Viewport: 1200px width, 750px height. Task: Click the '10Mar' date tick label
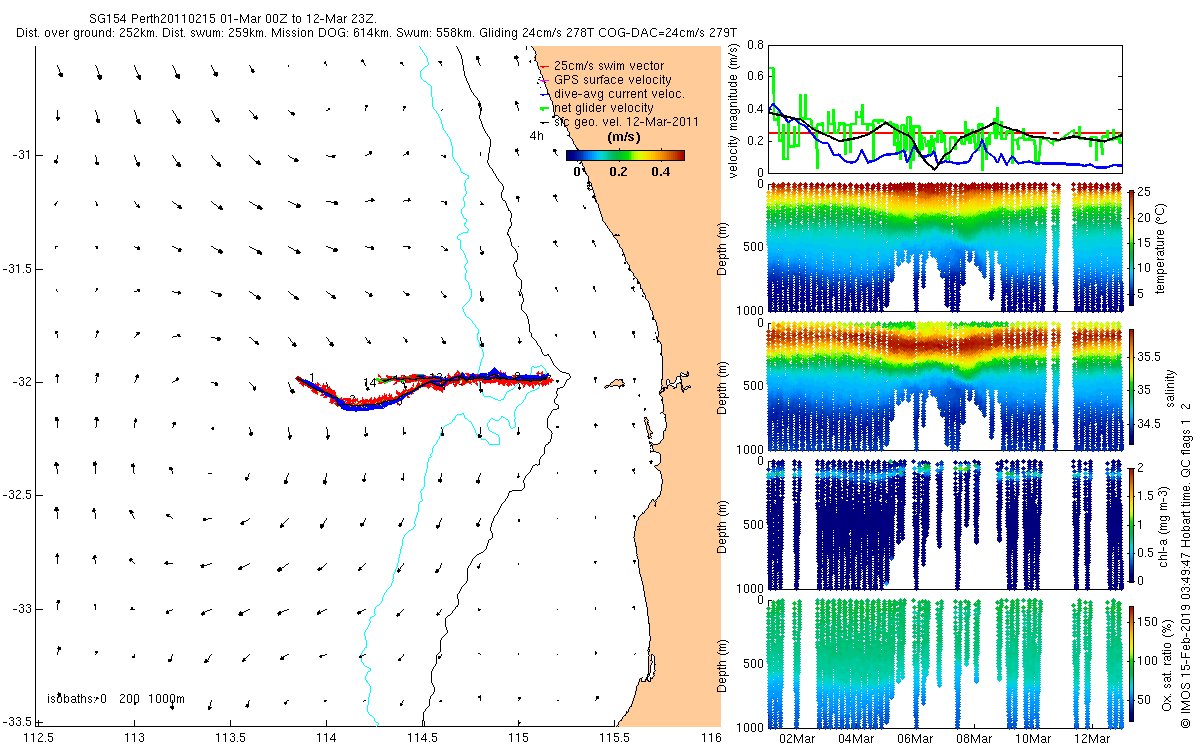point(1033,738)
